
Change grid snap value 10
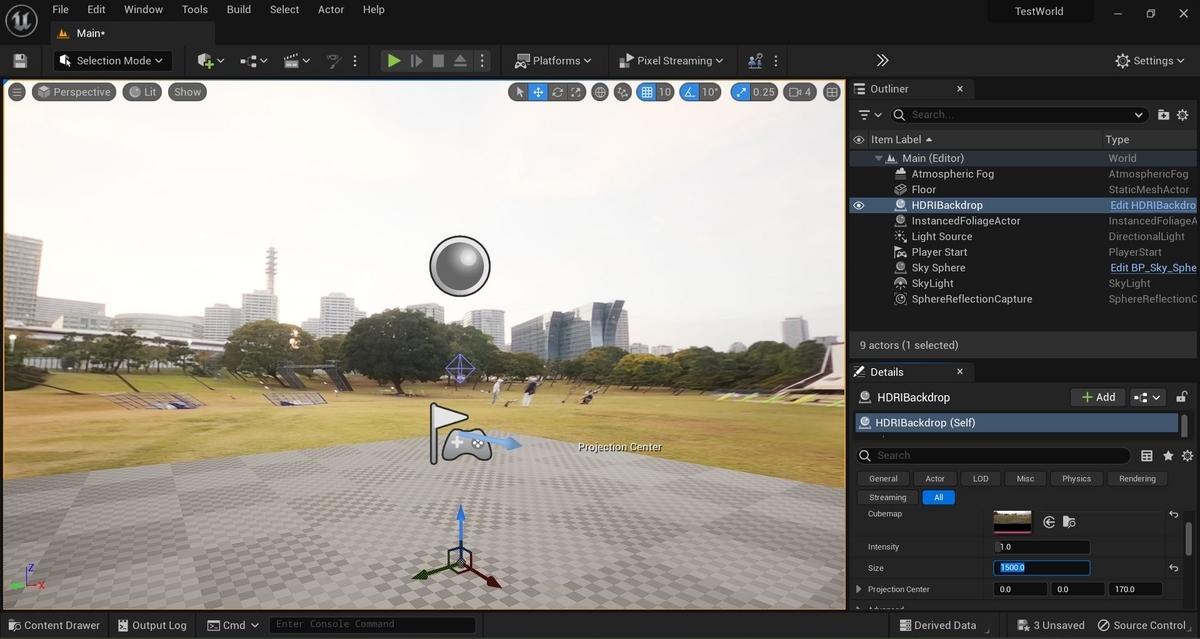[665, 92]
